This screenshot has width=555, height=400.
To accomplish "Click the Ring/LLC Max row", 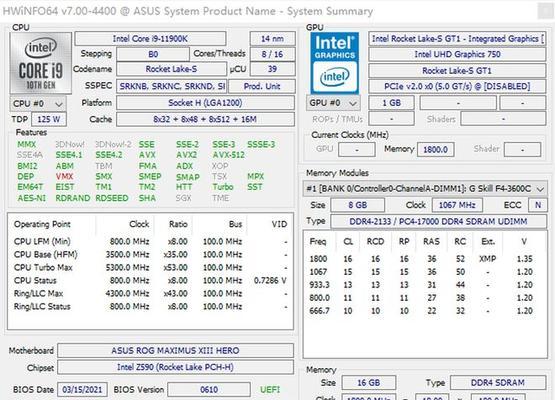I will [150, 293].
